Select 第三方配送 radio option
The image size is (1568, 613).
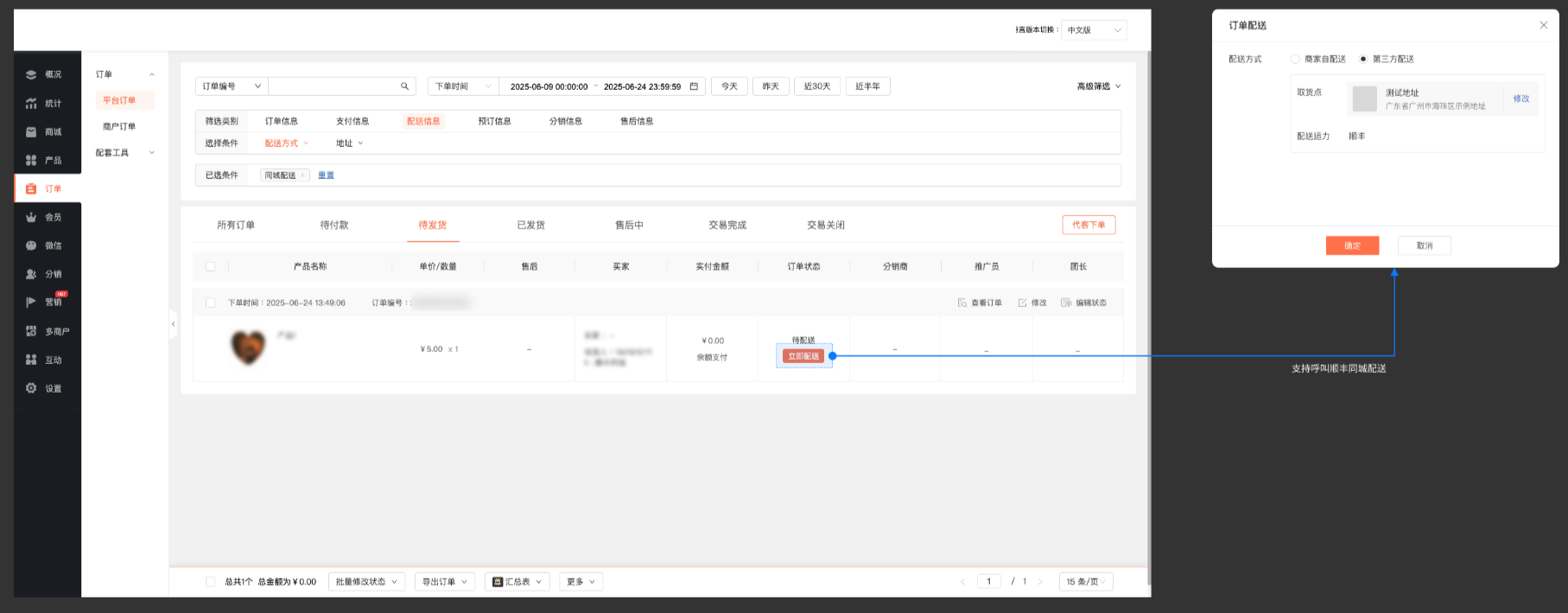point(1363,59)
